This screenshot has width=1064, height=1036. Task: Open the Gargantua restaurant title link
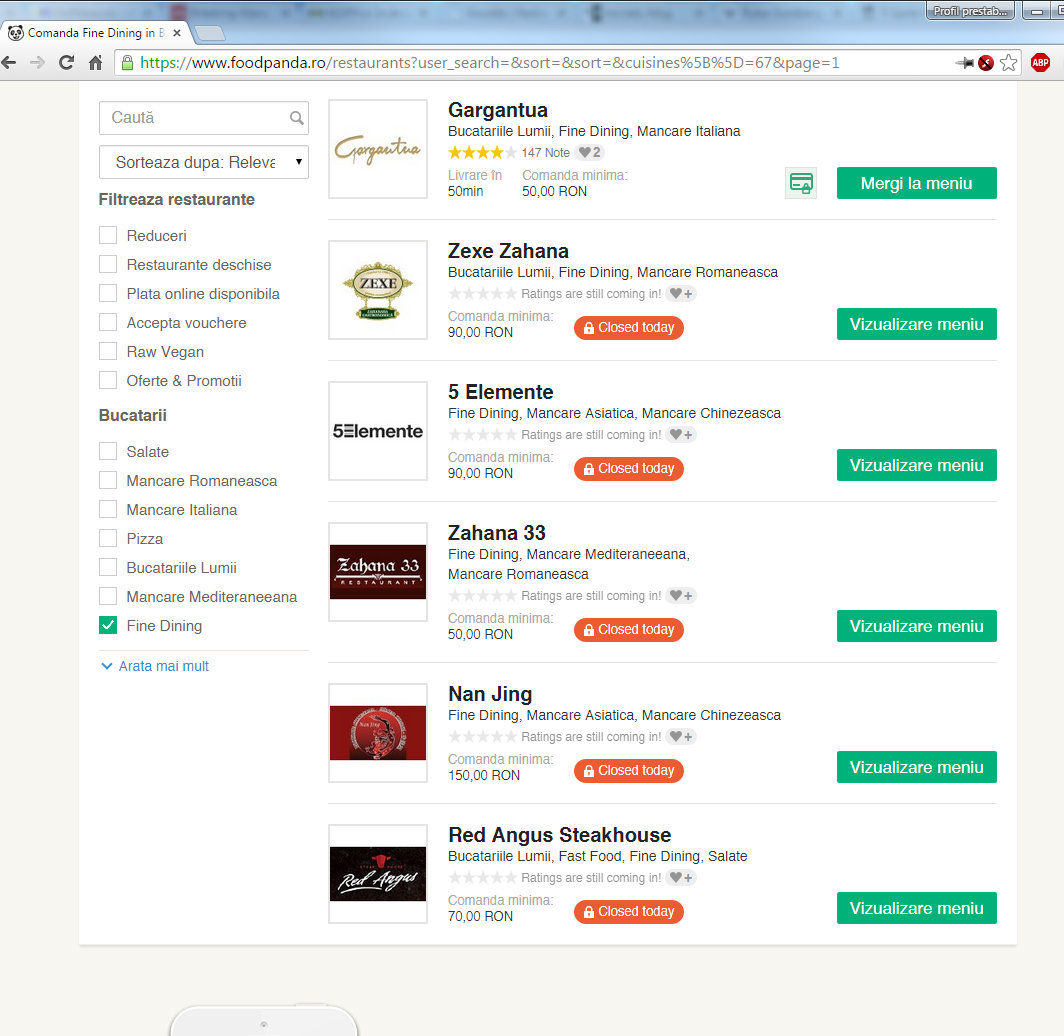(497, 110)
